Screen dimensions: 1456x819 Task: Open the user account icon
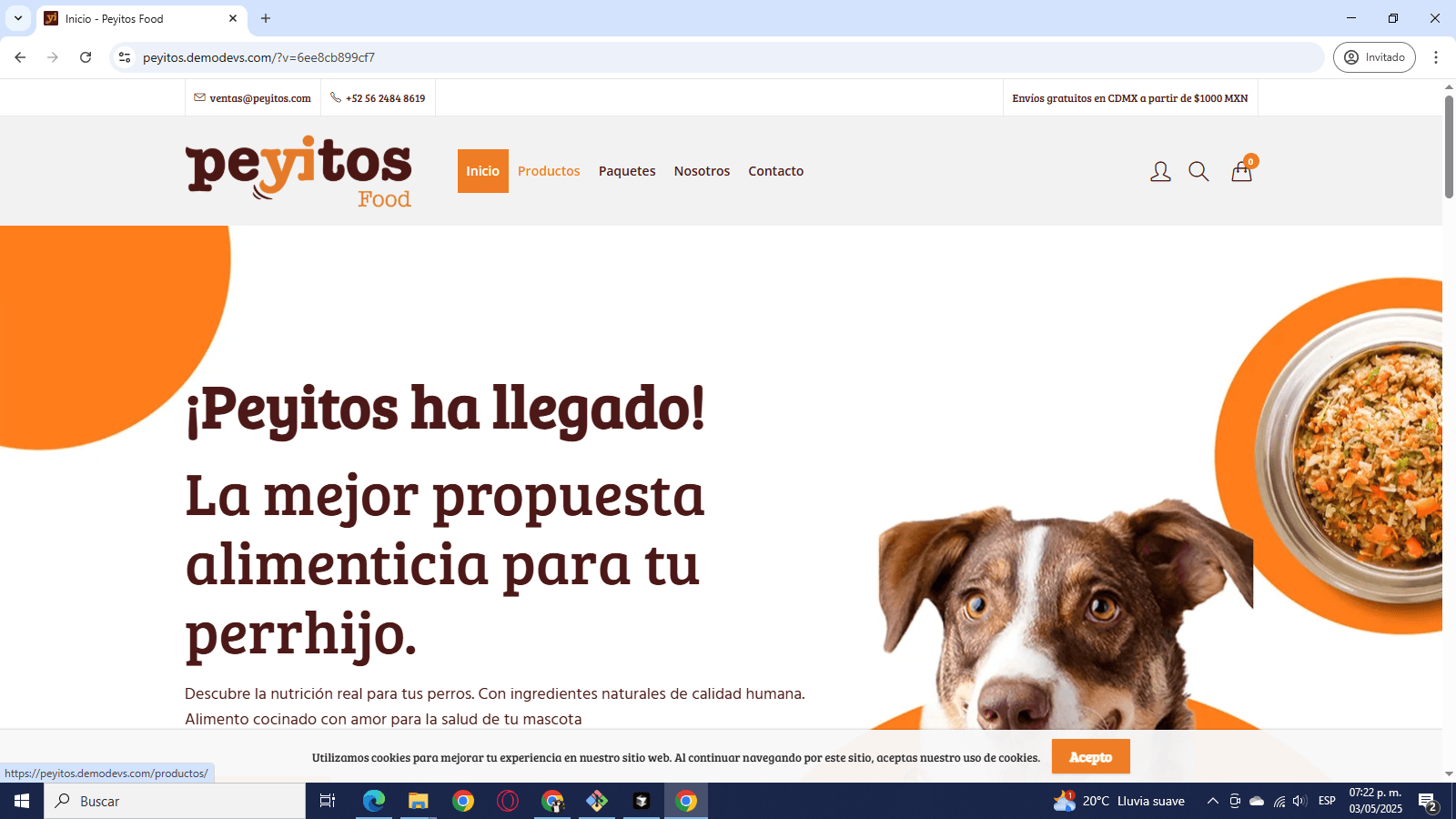[1160, 171]
